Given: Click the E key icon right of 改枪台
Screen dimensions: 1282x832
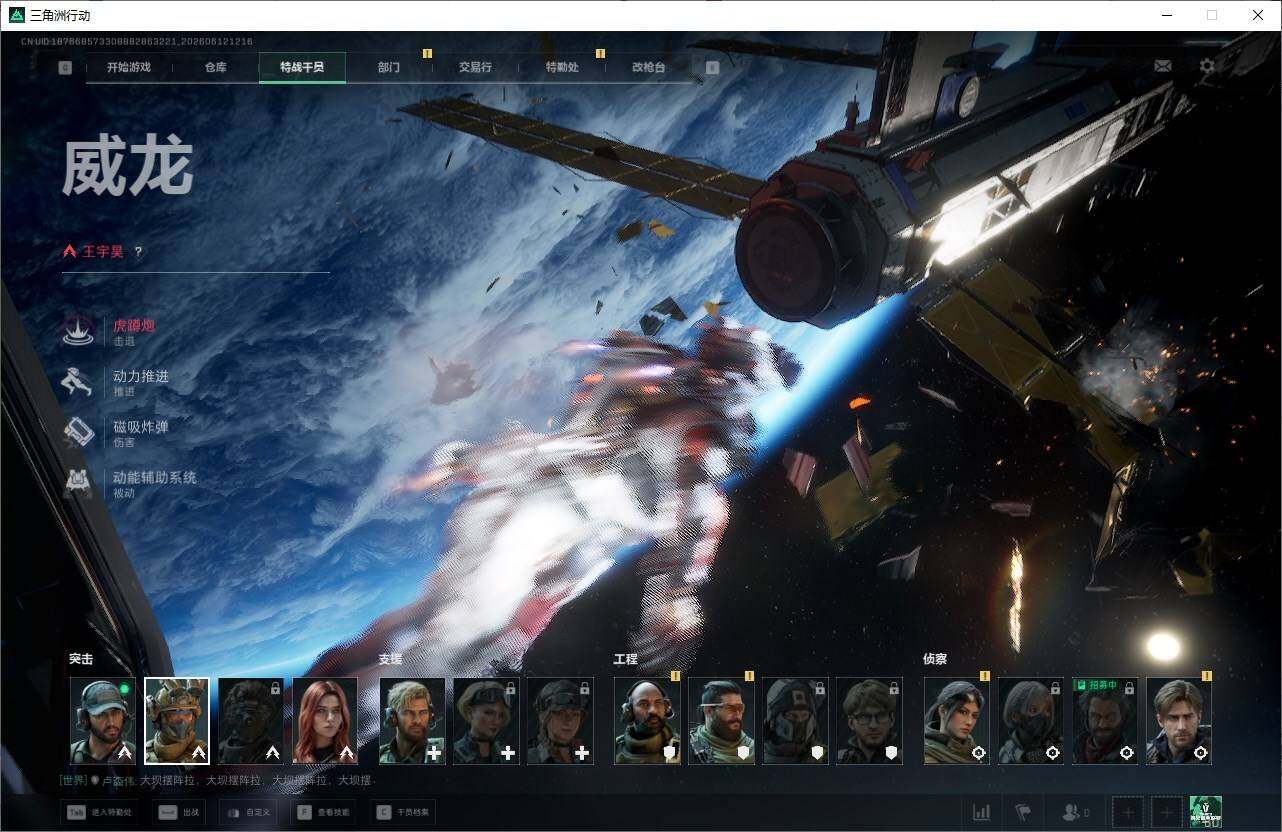Looking at the screenshot, I should click(x=712, y=68).
